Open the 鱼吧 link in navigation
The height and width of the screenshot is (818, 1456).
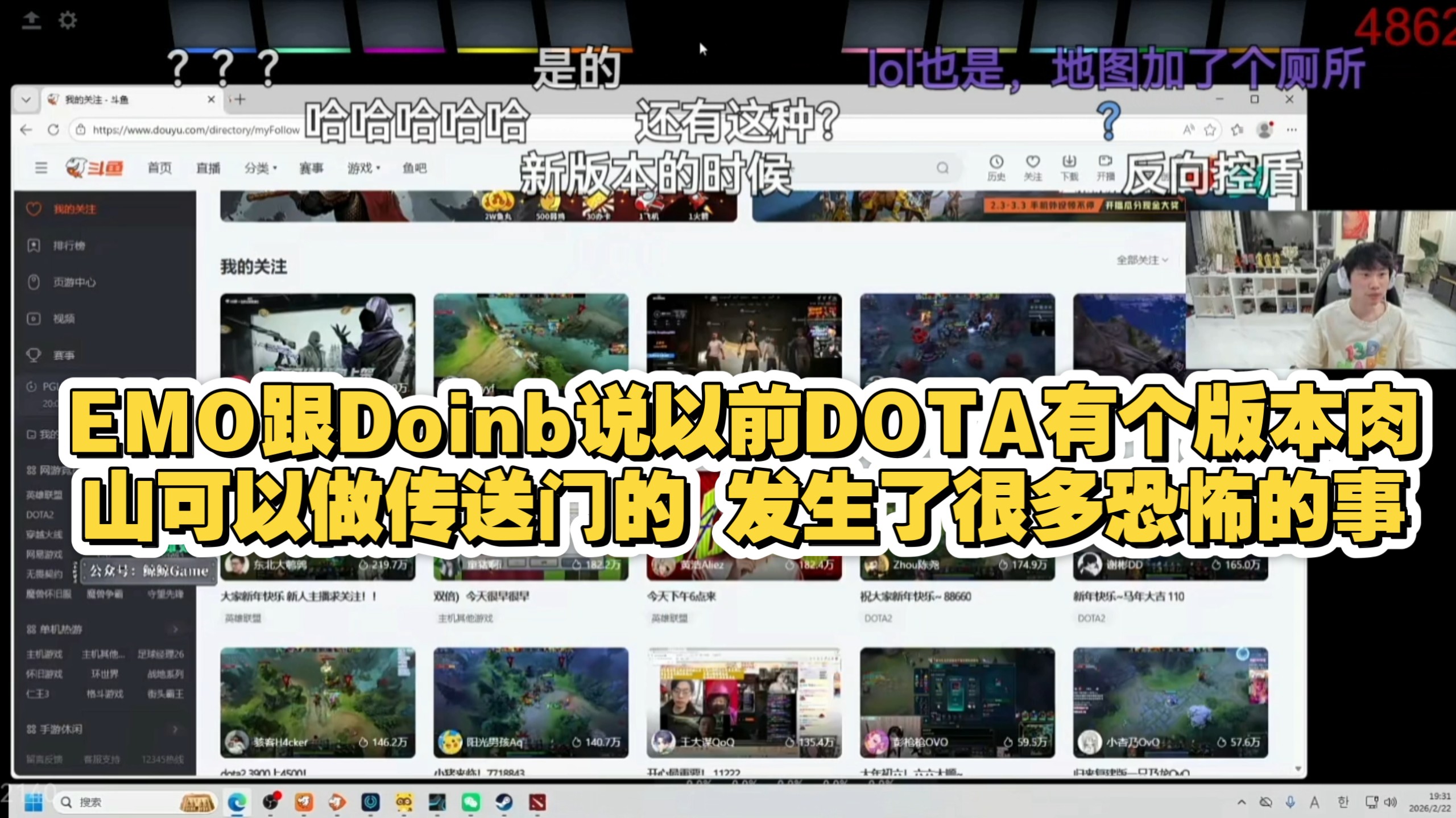point(414,168)
